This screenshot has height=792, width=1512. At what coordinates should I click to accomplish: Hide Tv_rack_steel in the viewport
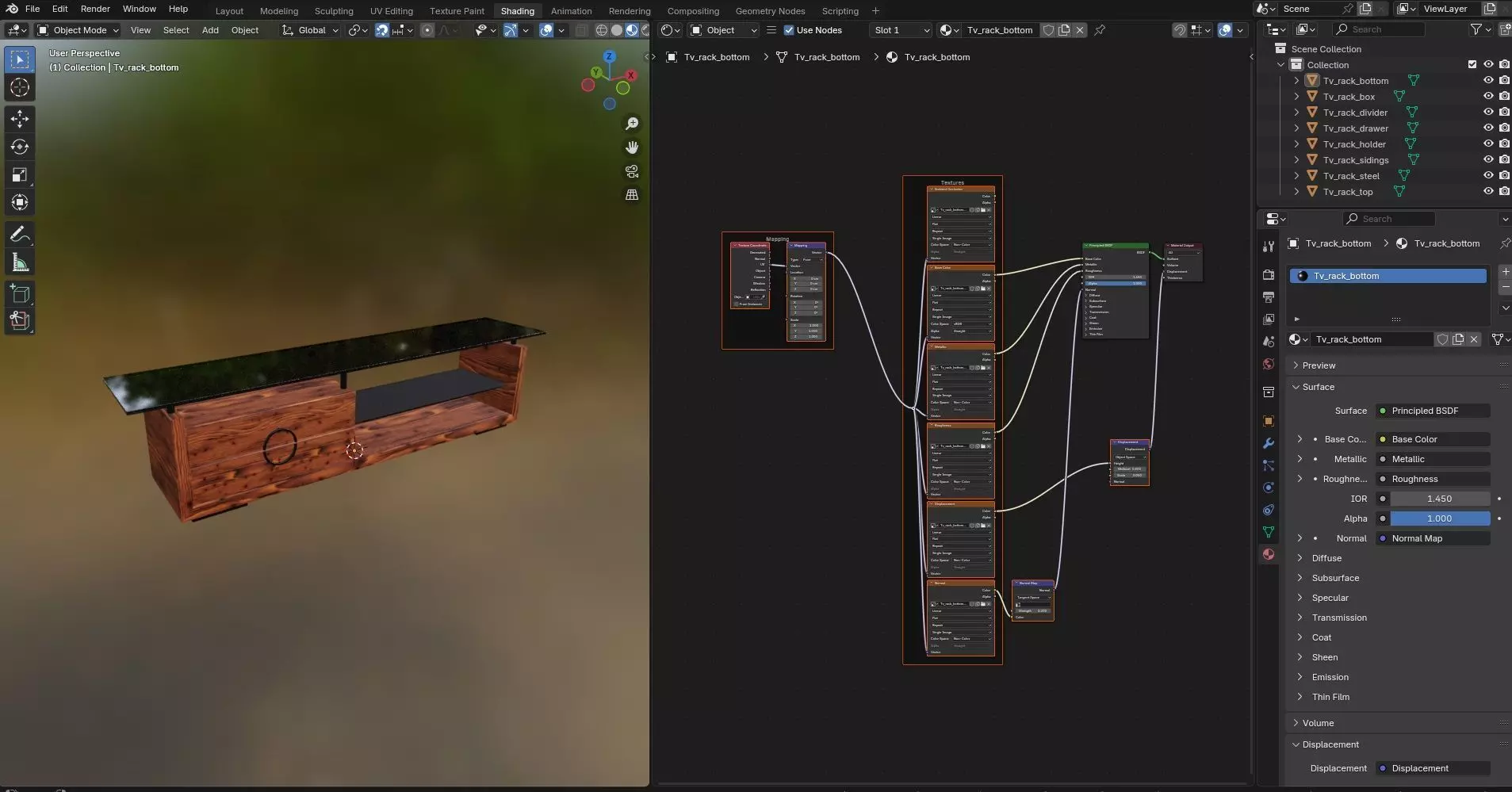tap(1488, 175)
